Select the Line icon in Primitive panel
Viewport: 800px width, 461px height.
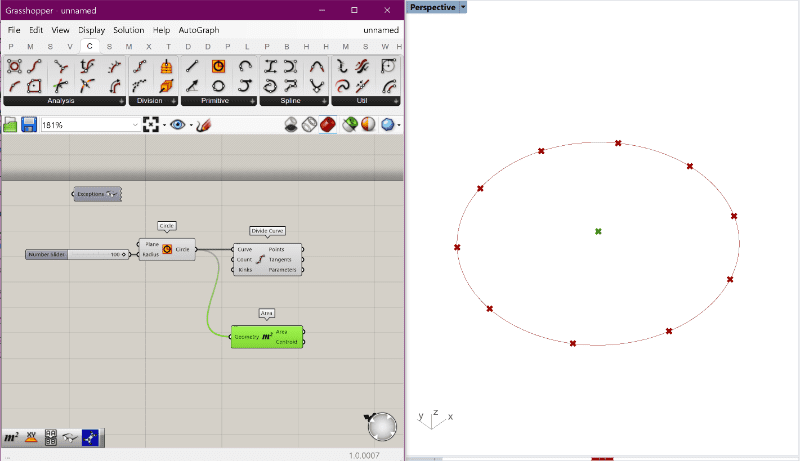point(192,66)
